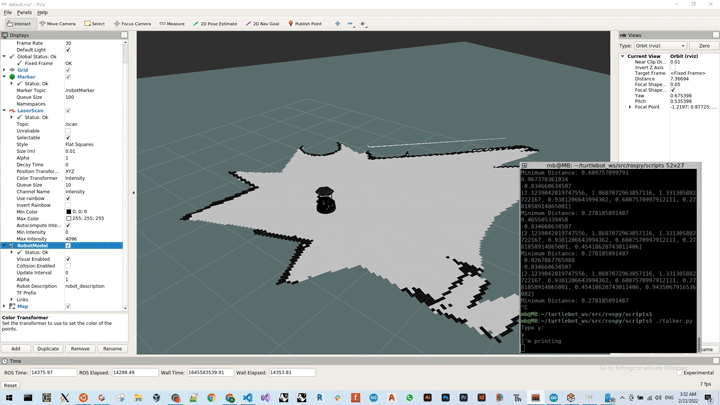Select the 2D Pose Estimate tool
The height and width of the screenshot is (405, 720).
215,23
